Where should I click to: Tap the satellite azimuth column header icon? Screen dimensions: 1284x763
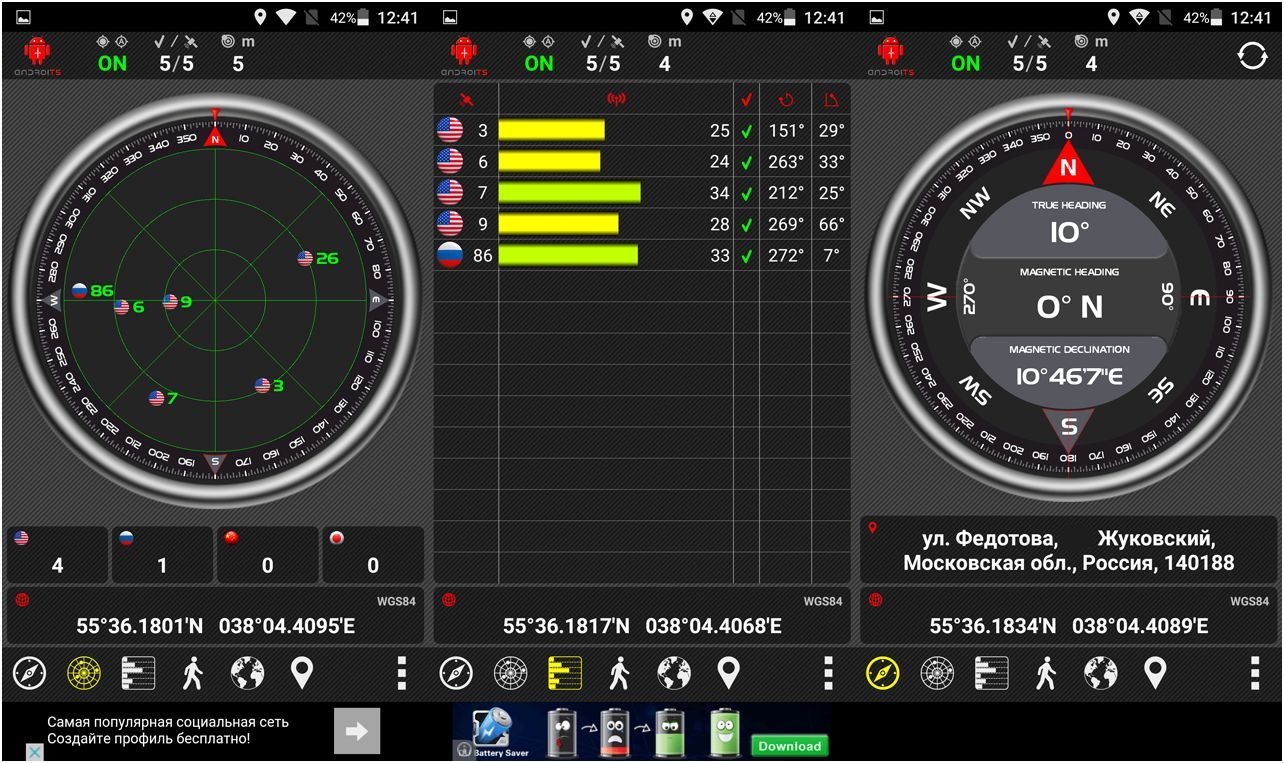click(785, 99)
